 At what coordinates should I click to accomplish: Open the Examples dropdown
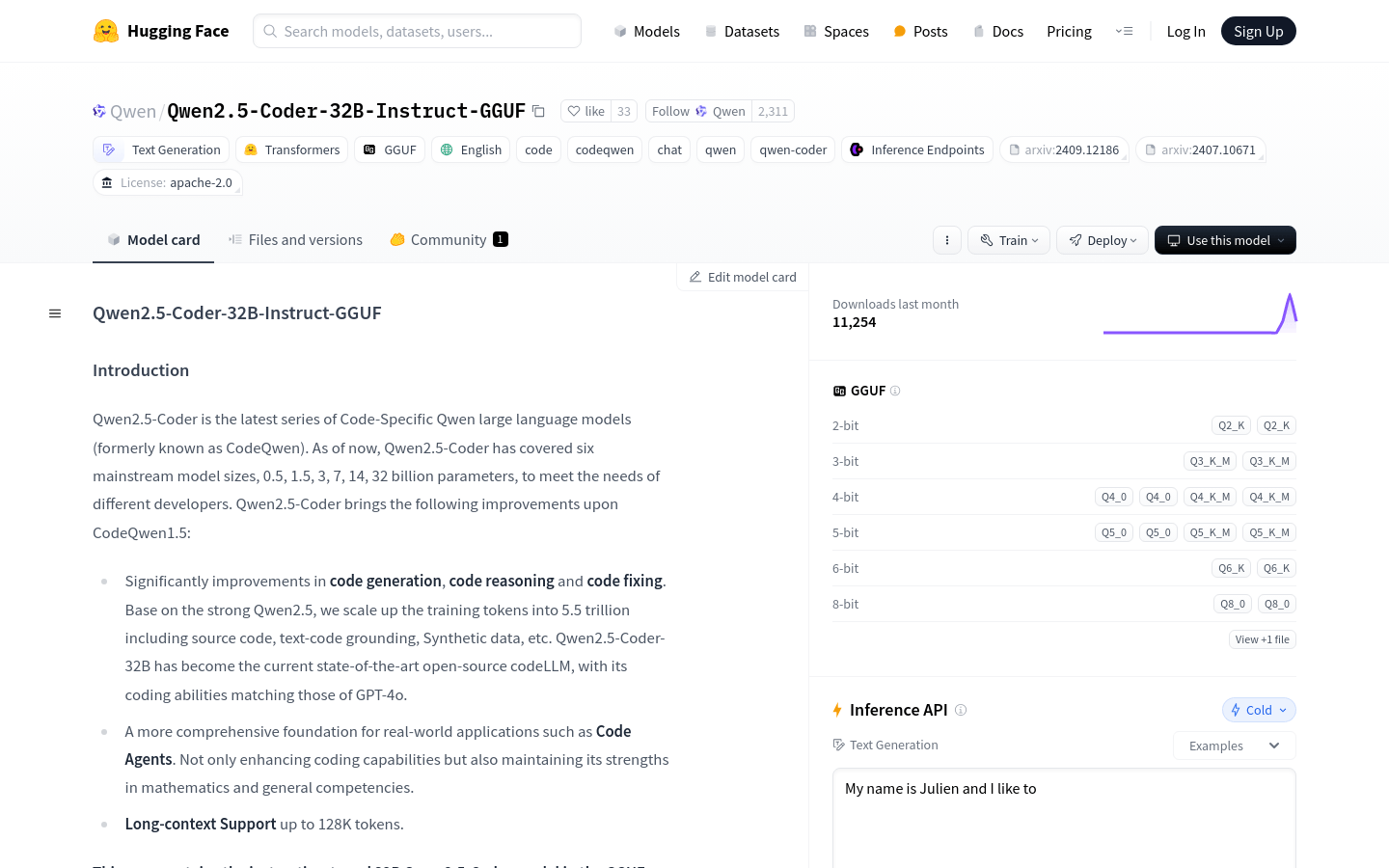pos(1234,746)
